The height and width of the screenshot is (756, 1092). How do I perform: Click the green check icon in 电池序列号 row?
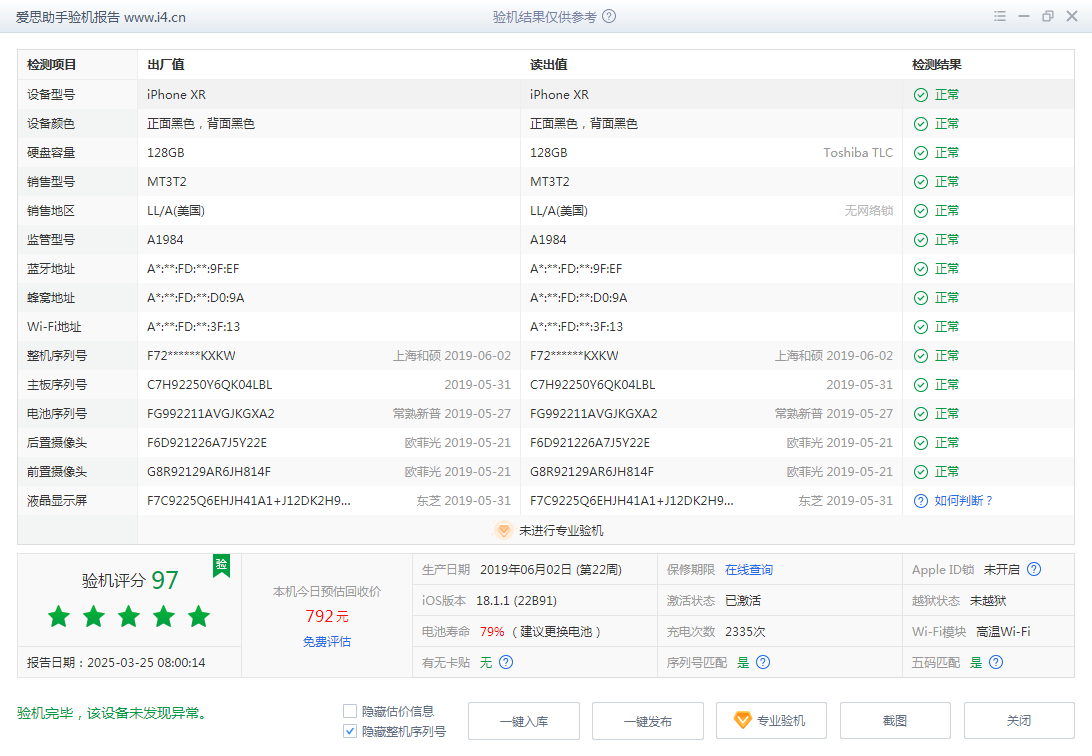click(x=921, y=414)
